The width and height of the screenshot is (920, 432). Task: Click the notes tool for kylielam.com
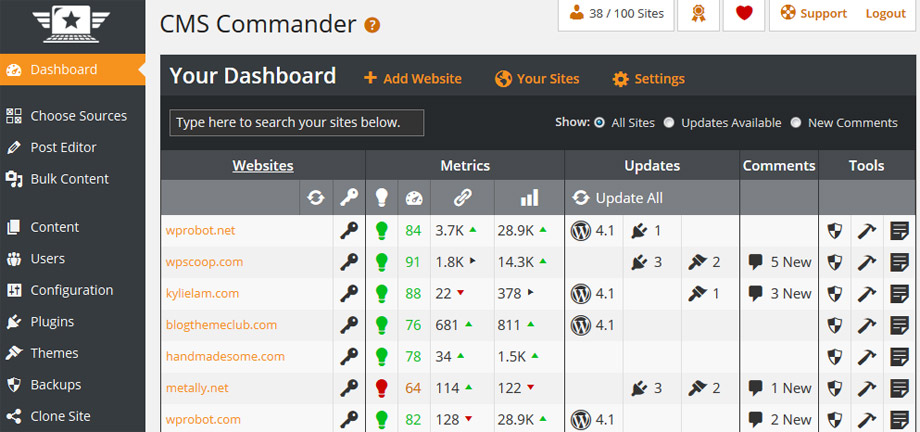[x=899, y=293]
